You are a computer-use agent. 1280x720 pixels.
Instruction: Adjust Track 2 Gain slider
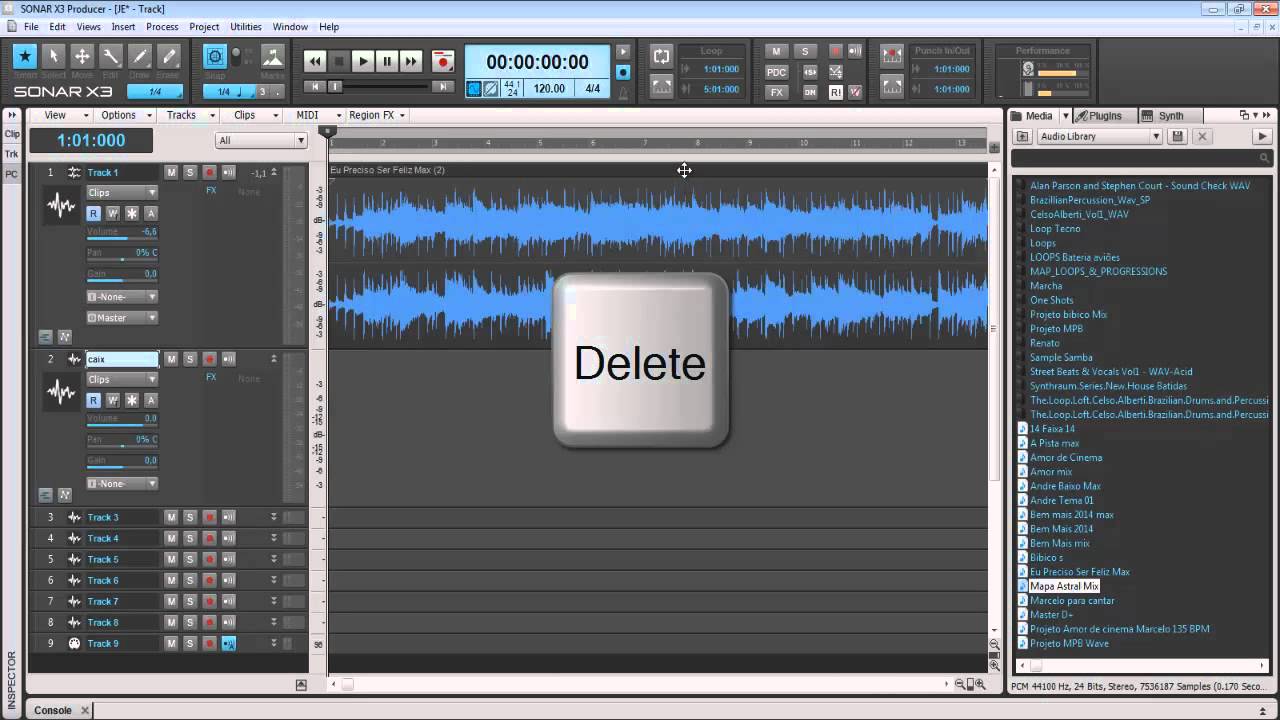pos(122,463)
